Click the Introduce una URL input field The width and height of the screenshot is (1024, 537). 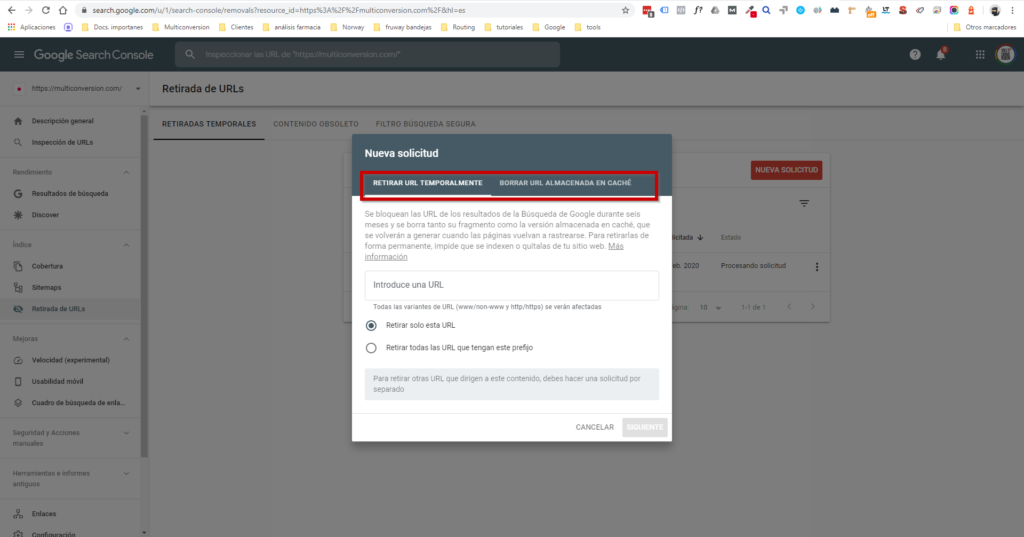[511, 285]
